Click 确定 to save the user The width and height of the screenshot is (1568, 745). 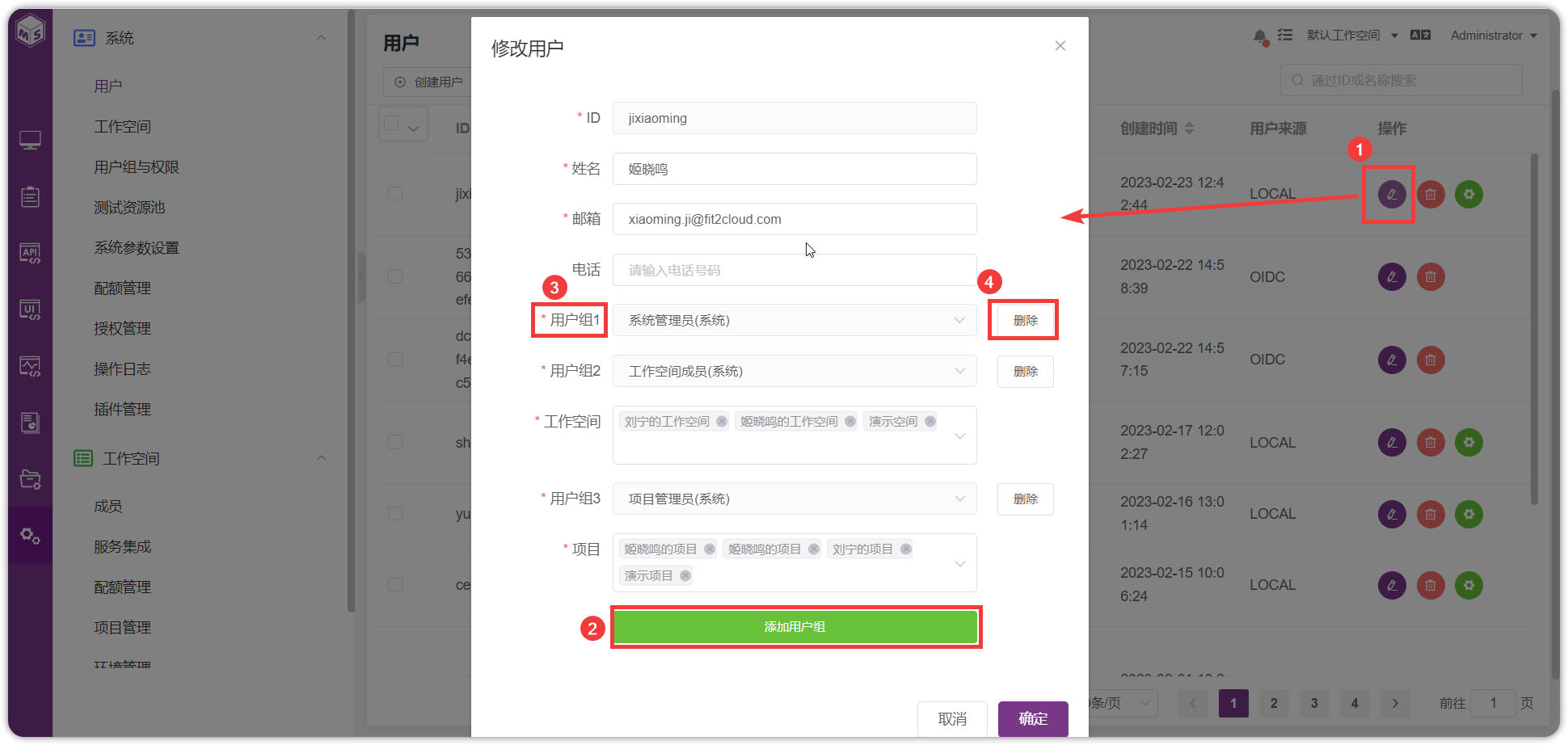pyautogui.click(x=1033, y=718)
